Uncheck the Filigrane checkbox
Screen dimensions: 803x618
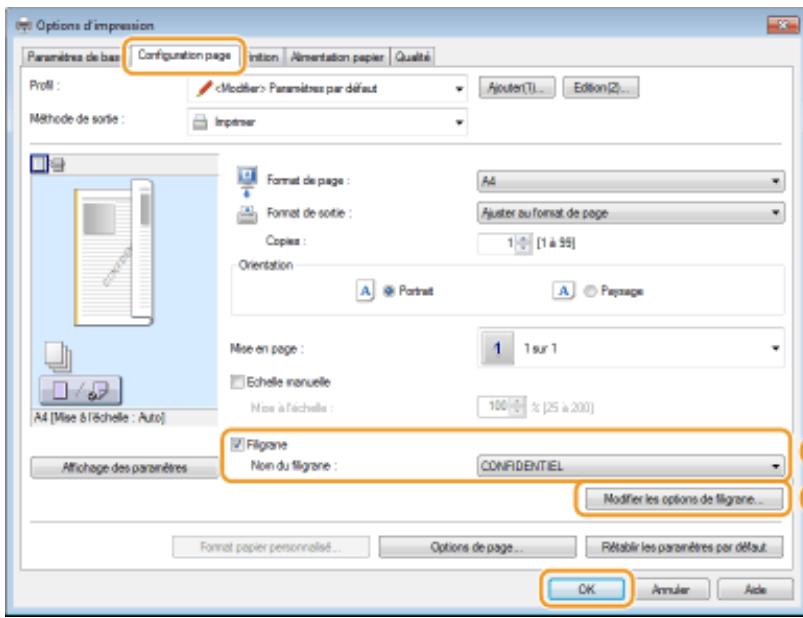coord(237,444)
